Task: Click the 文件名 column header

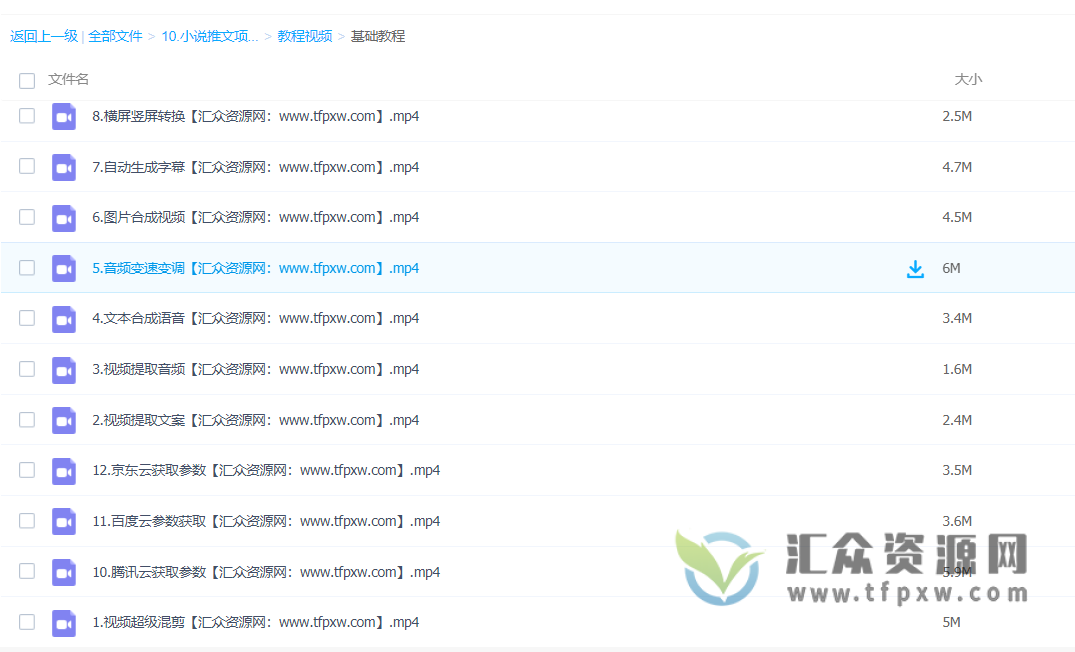Action: point(68,79)
